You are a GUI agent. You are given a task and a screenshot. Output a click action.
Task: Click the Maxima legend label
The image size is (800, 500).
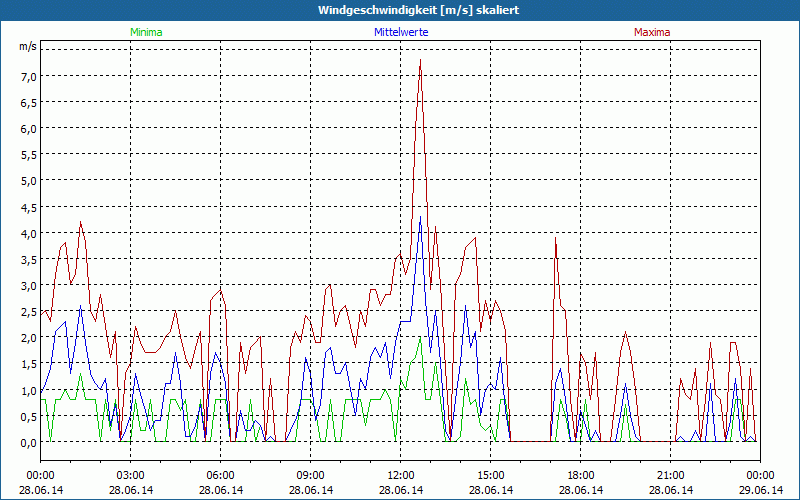pos(652,32)
